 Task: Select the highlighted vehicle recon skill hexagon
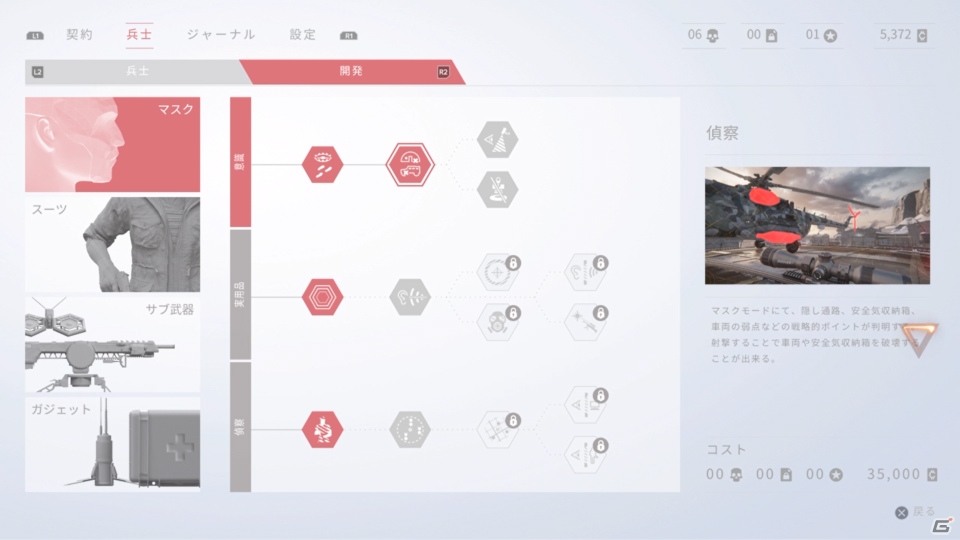(x=410, y=164)
